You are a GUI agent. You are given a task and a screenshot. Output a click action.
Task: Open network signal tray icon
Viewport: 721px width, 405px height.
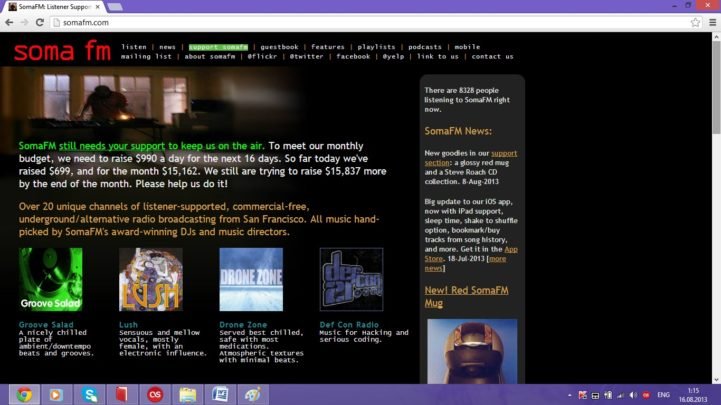pos(621,395)
